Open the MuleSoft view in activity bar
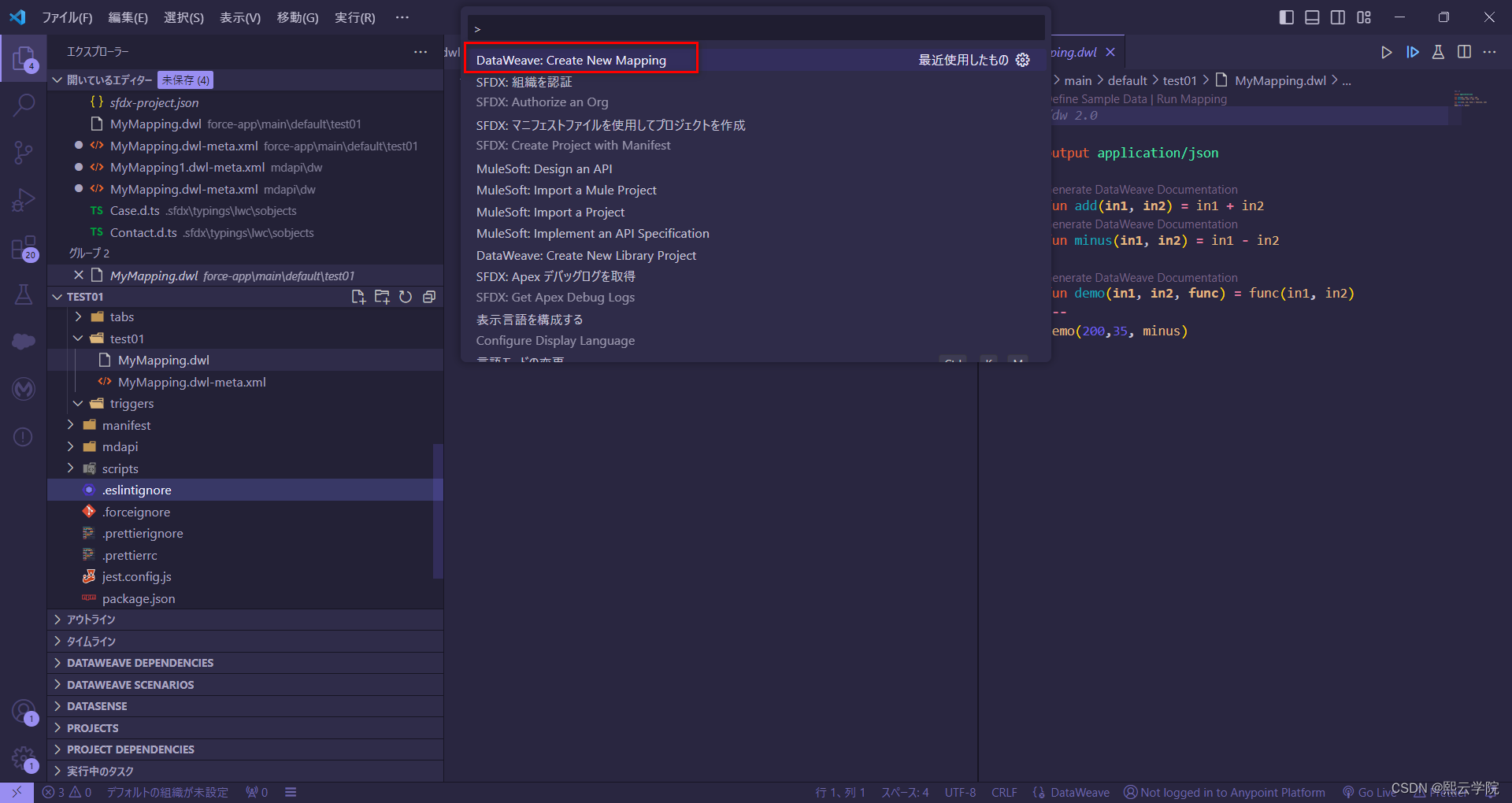This screenshot has height=803, width=1512. (x=24, y=389)
